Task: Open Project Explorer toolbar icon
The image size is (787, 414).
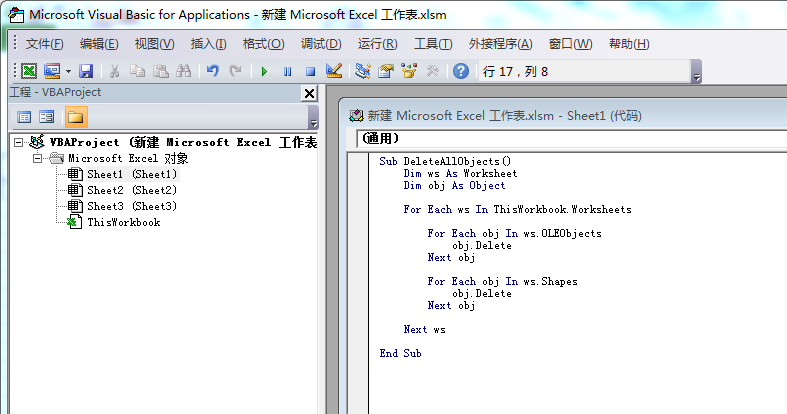Action: click(362, 71)
